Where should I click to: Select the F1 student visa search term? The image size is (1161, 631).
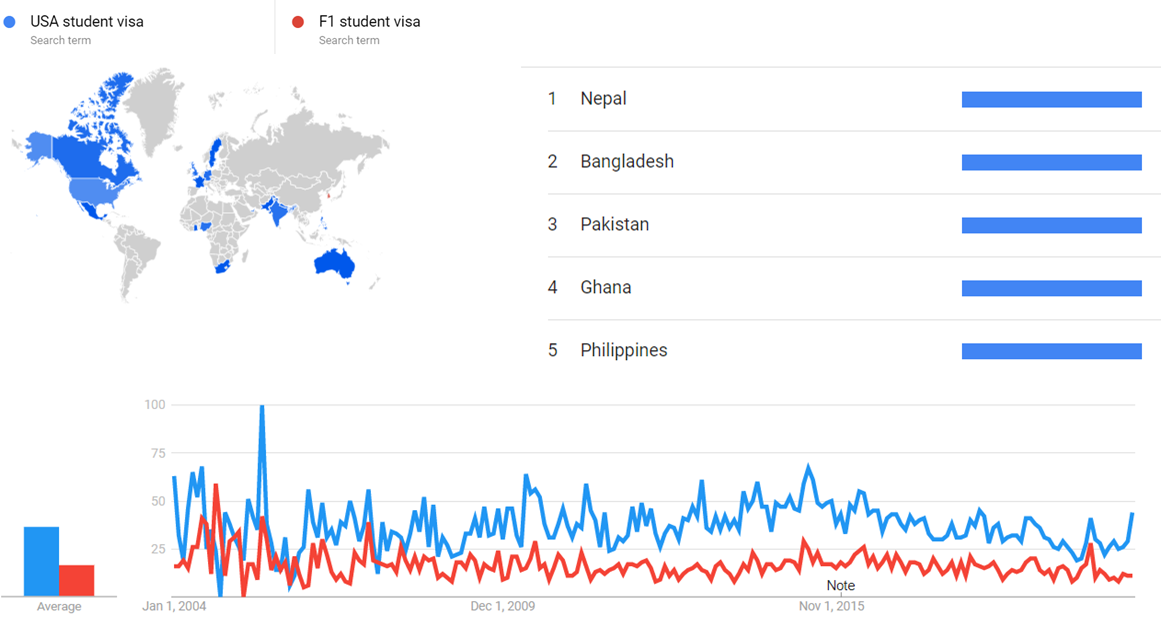click(369, 22)
